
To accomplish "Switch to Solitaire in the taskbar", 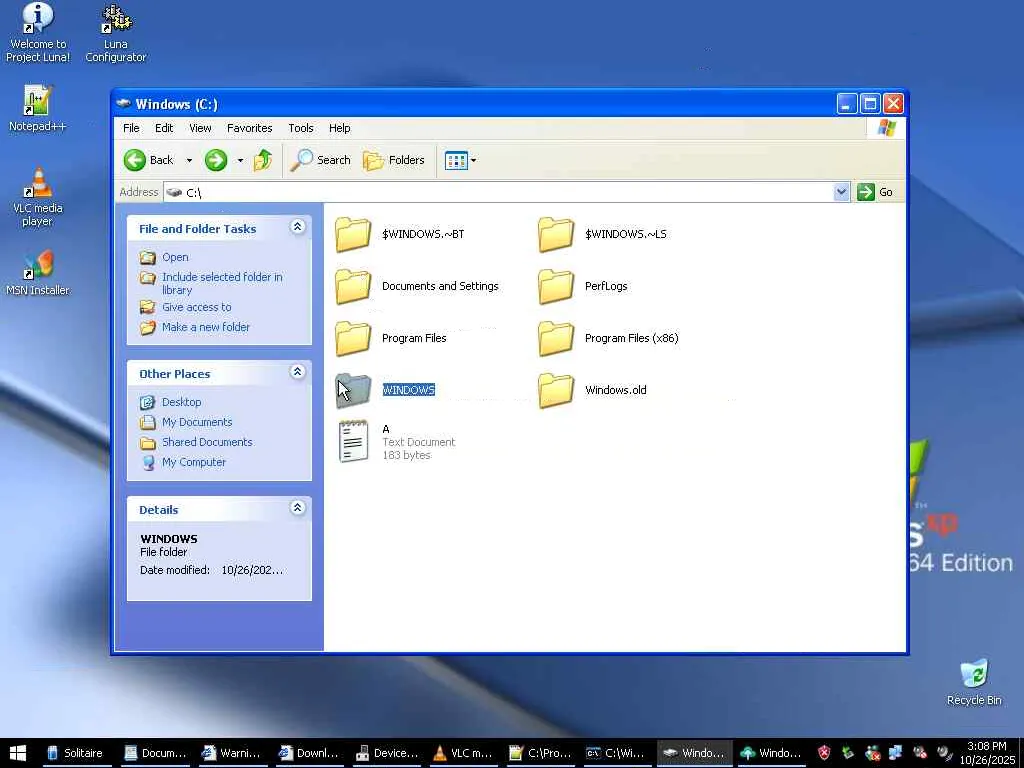I will coord(75,753).
